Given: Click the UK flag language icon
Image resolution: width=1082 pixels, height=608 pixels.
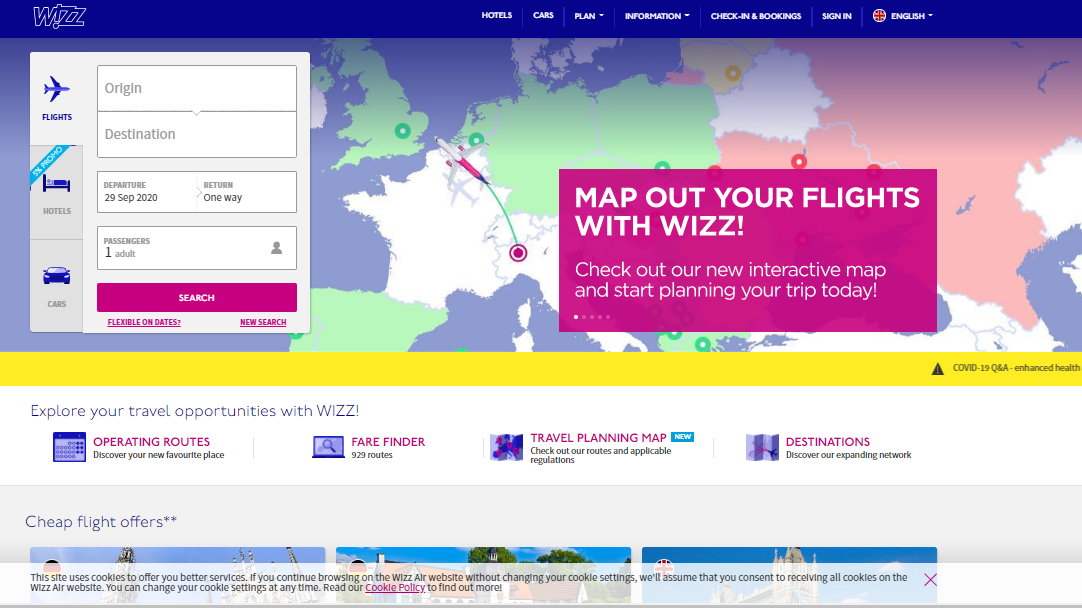Looking at the screenshot, I should point(879,15).
